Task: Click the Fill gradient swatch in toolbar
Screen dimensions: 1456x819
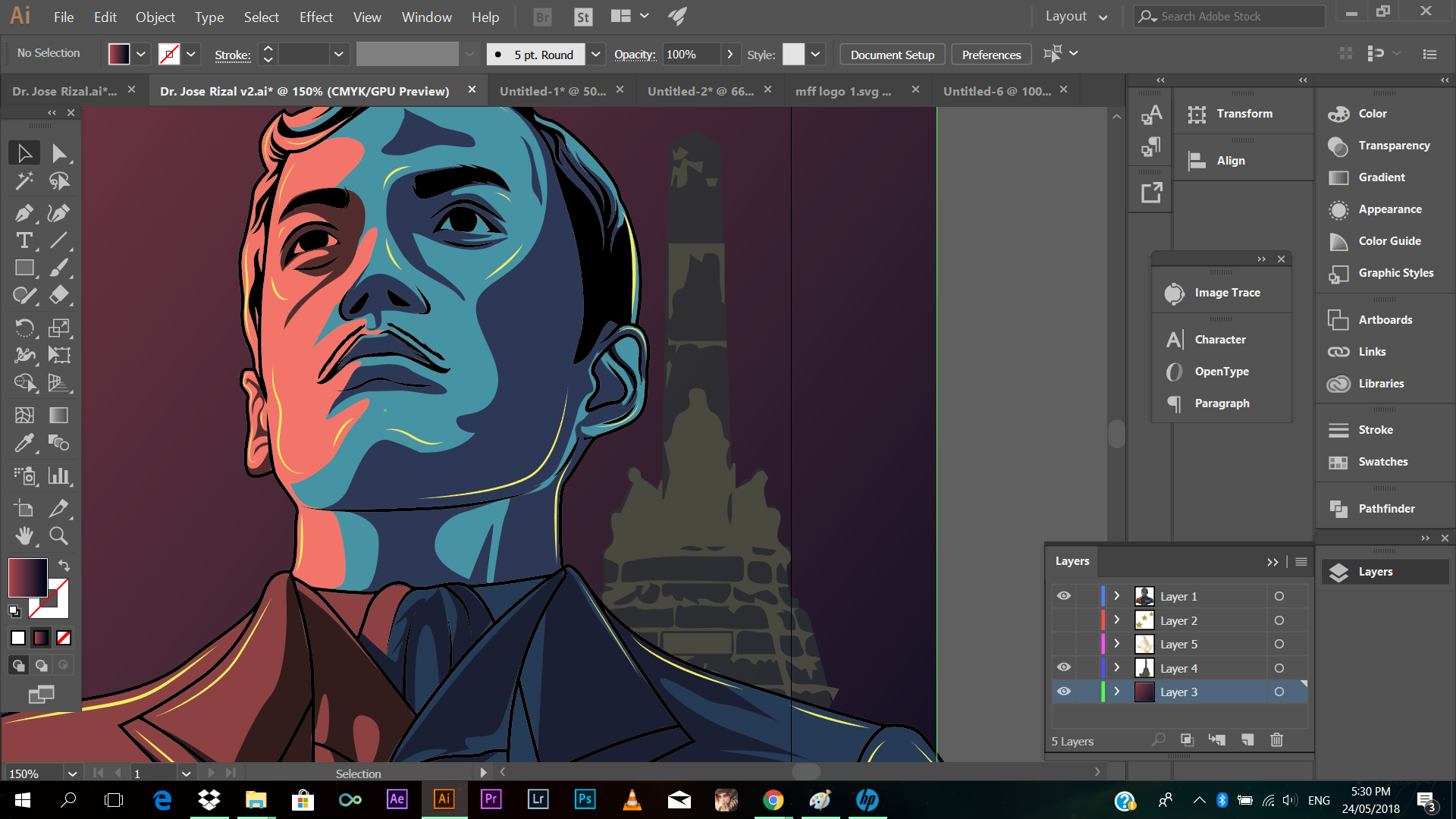Action: coord(28,579)
